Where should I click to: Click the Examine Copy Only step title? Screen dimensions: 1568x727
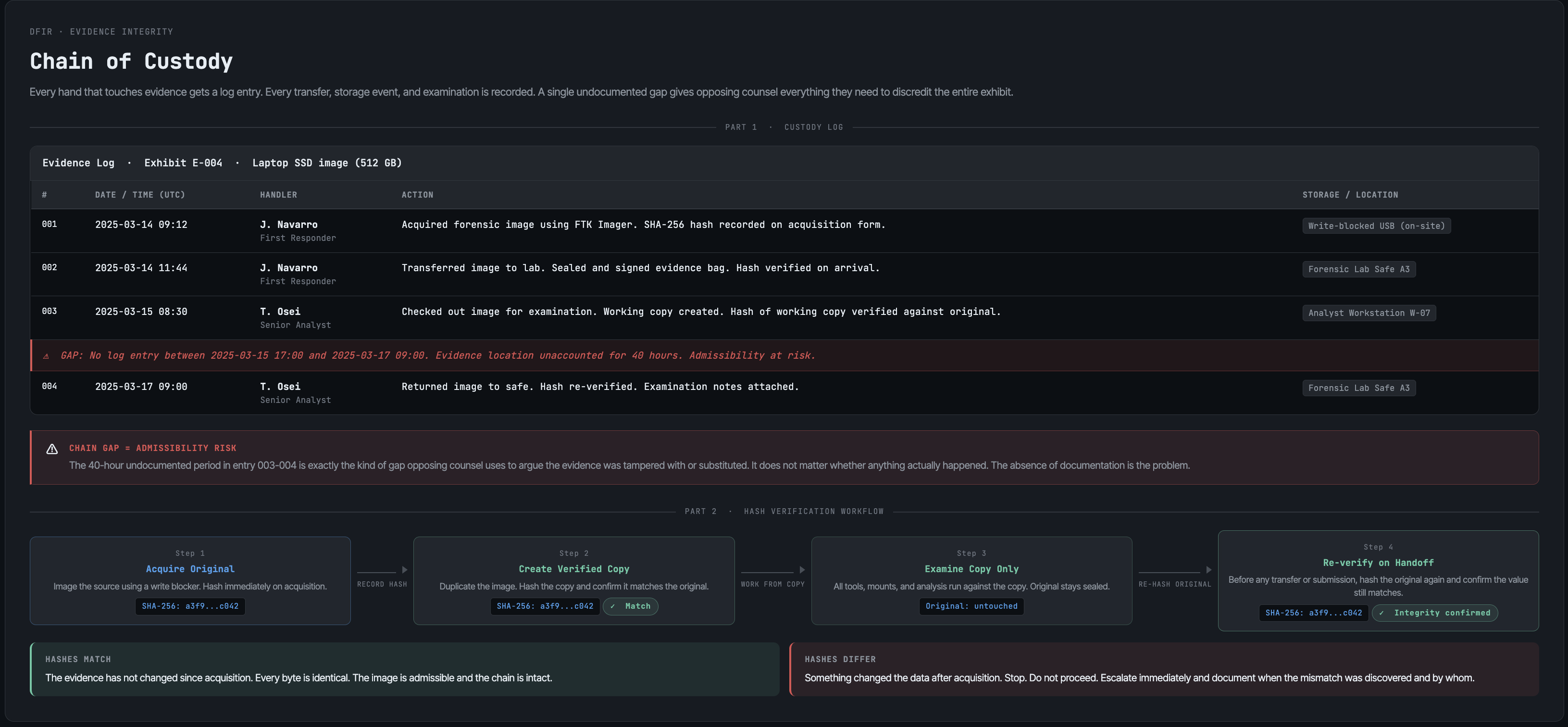pyautogui.click(x=971, y=569)
